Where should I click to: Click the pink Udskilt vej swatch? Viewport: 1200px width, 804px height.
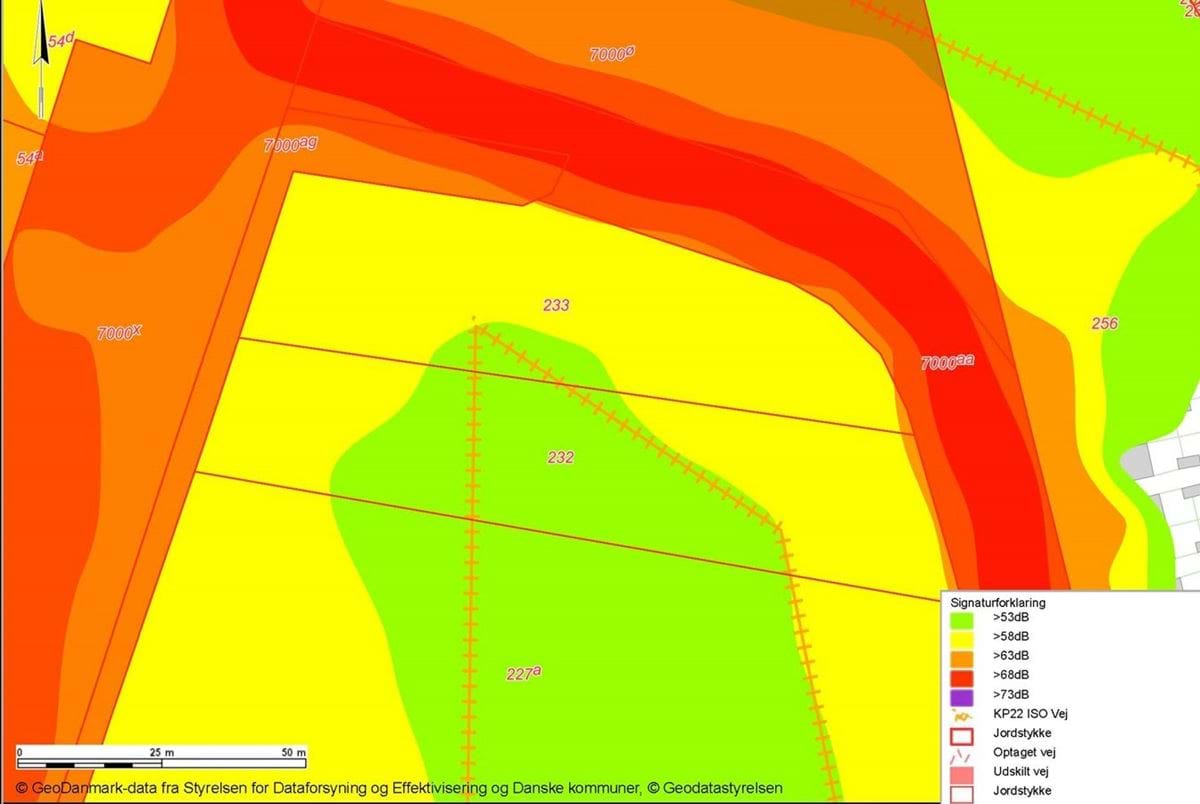(x=962, y=772)
